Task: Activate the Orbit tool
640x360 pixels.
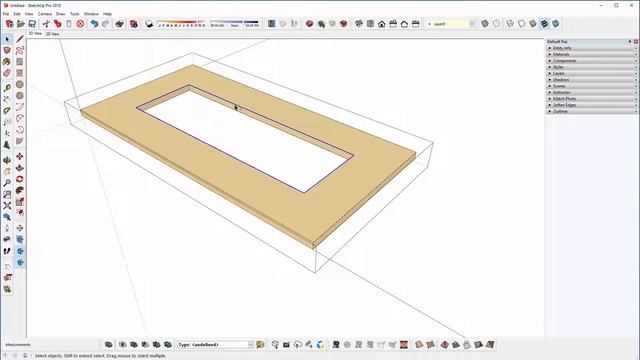Action: (x=7, y=160)
